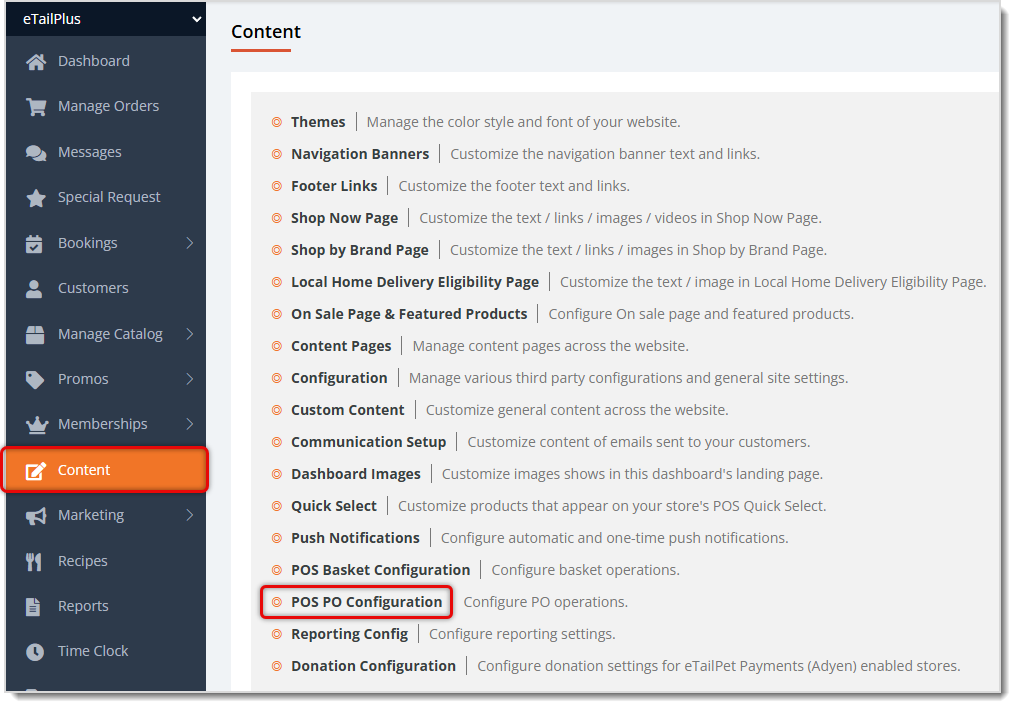The width and height of the screenshot is (1016, 708).
Task: Open the Footer Links settings link
Action: [334, 186]
